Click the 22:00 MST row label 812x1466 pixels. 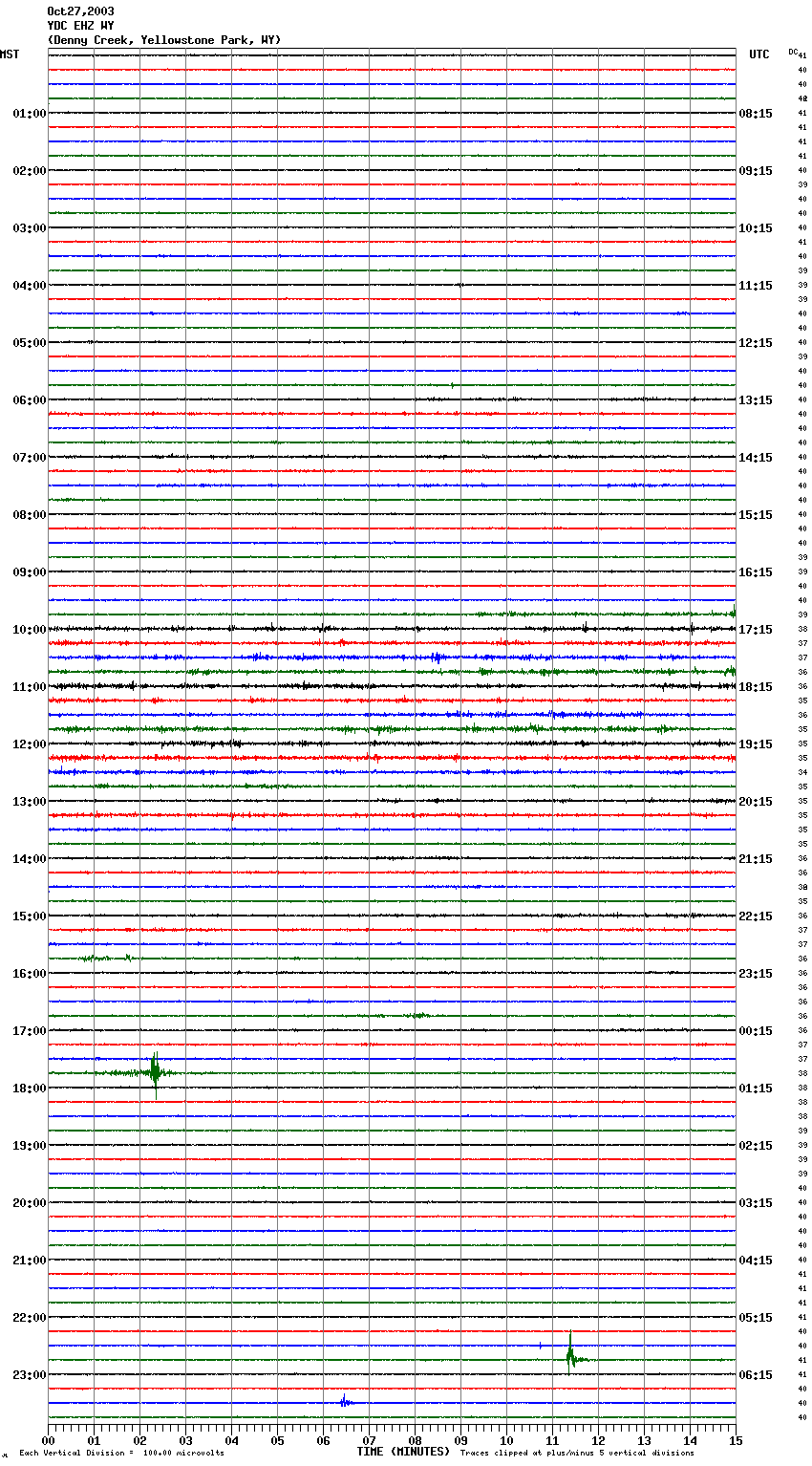(30, 1318)
